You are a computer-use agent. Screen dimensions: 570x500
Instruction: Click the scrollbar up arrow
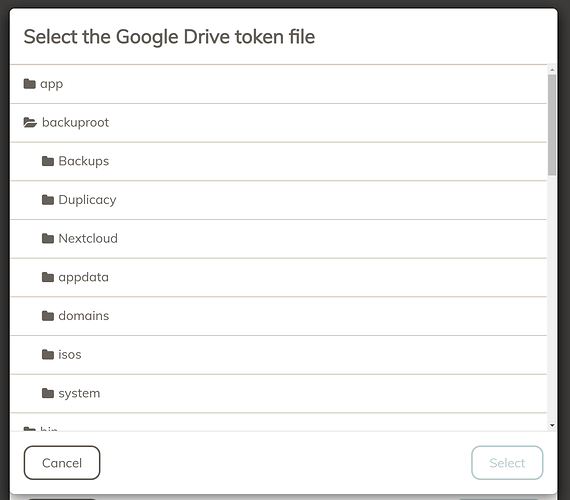[x=552, y=69]
